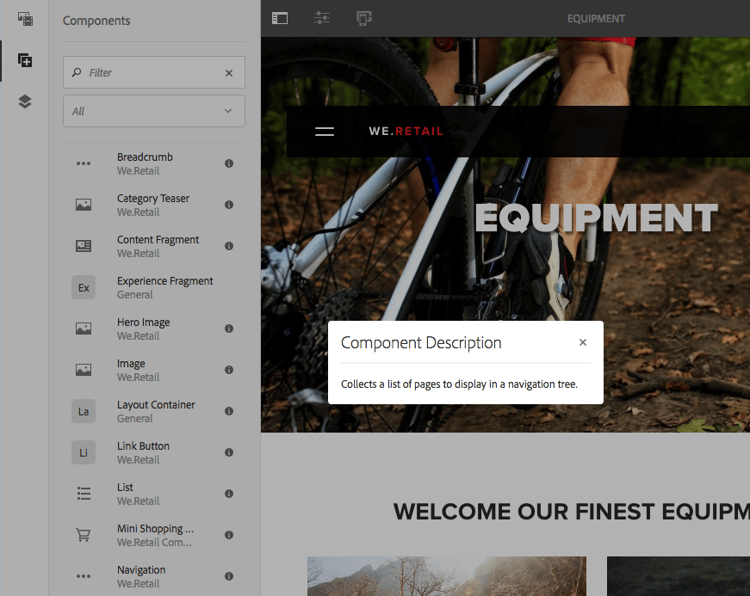Select the Layout Container La icon
The width and height of the screenshot is (750, 596).
pos(83,411)
